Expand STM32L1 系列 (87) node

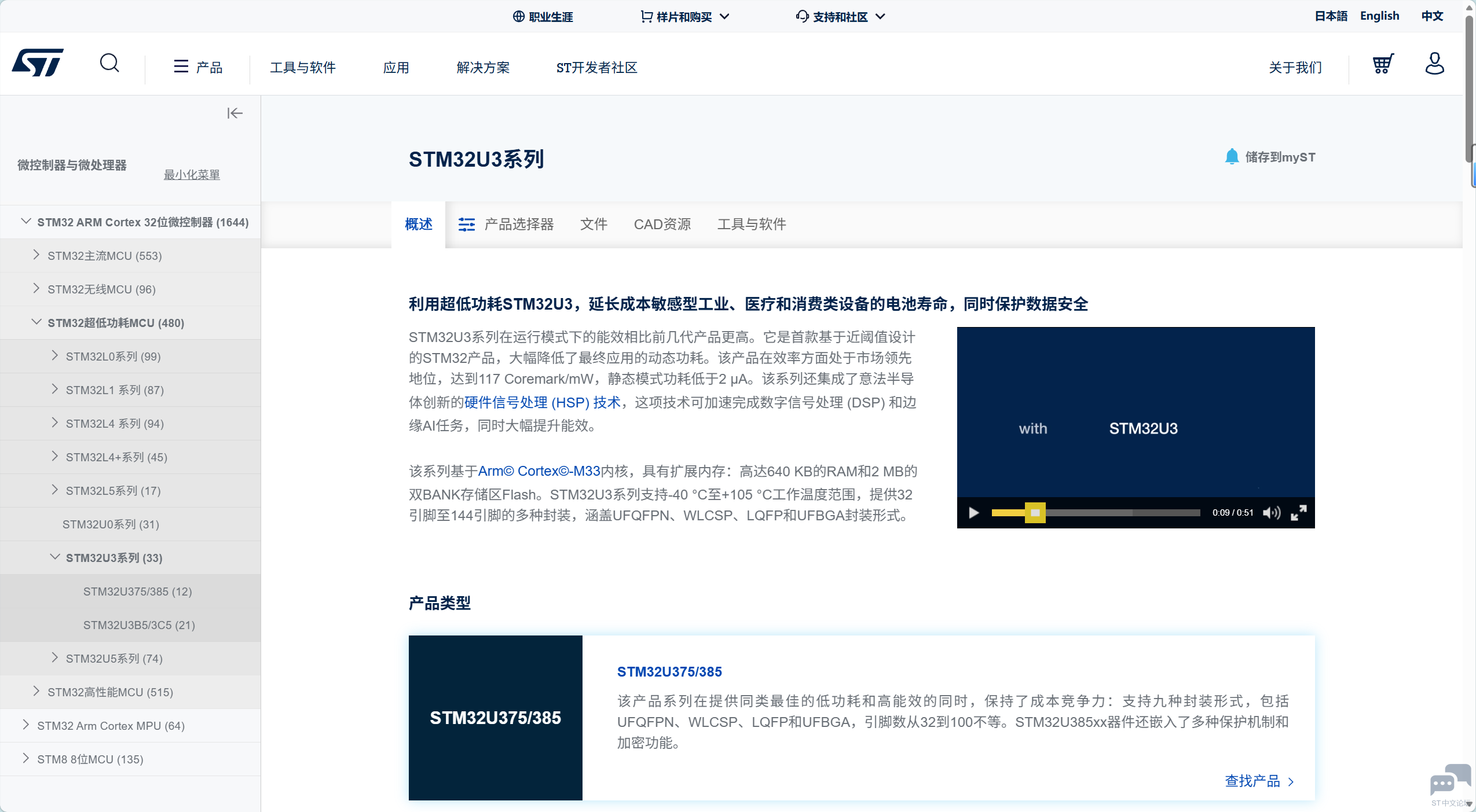coord(54,389)
